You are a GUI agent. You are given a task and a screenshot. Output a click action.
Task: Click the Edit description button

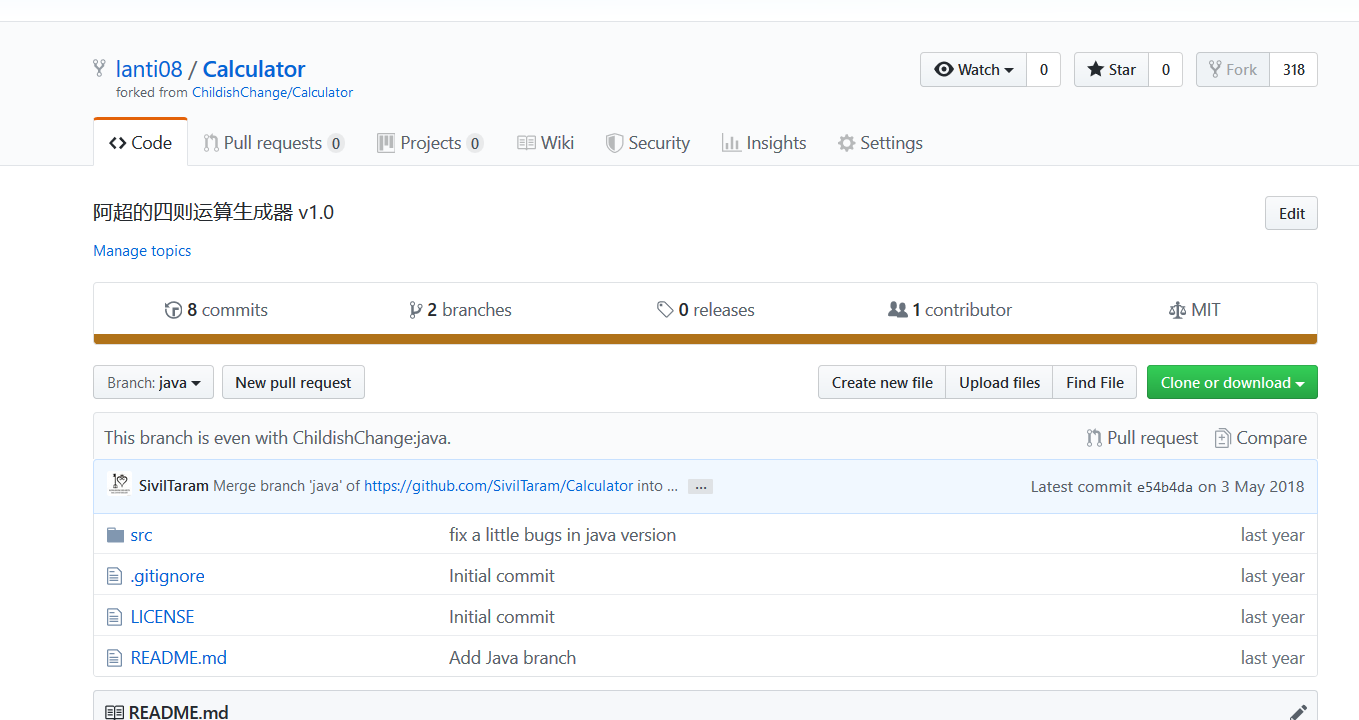(x=1291, y=213)
